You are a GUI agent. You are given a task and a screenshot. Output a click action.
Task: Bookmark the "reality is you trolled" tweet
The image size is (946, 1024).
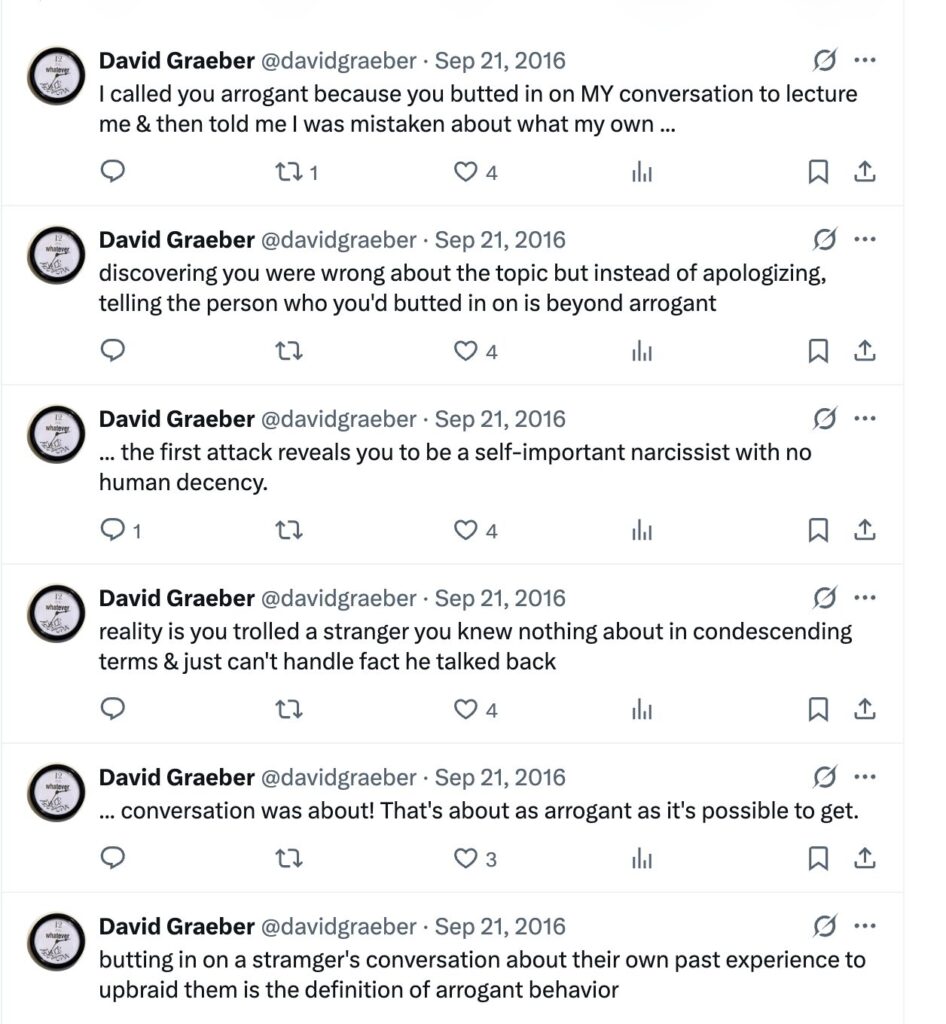[x=818, y=709]
